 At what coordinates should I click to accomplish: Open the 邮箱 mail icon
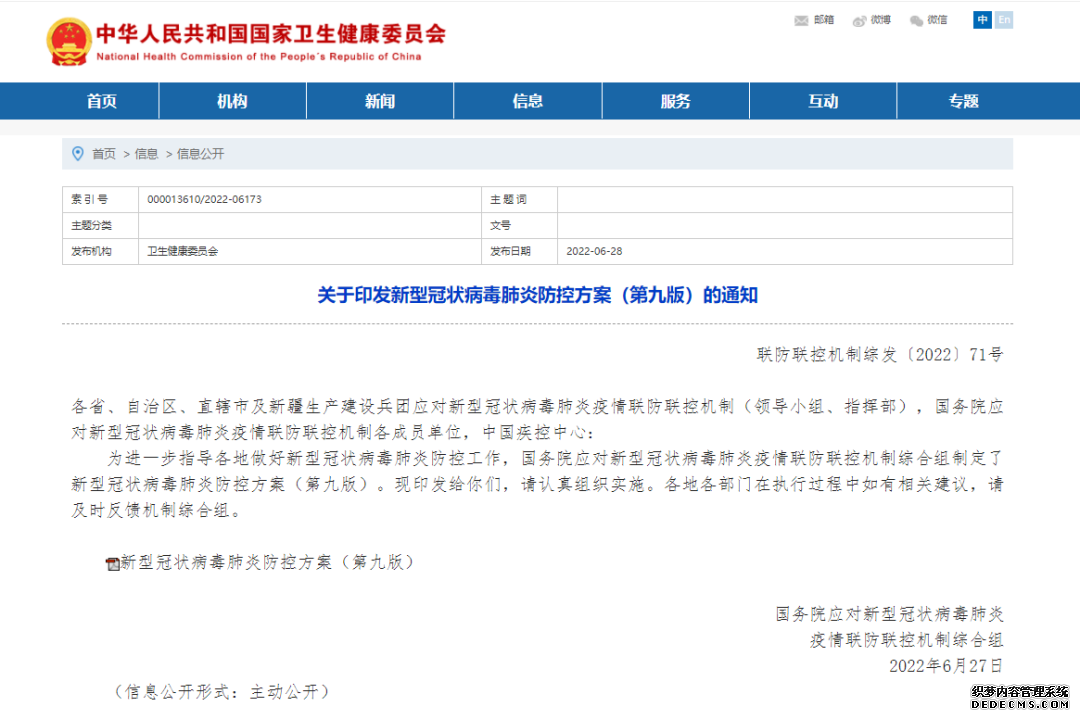pyautogui.click(x=801, y=21)
